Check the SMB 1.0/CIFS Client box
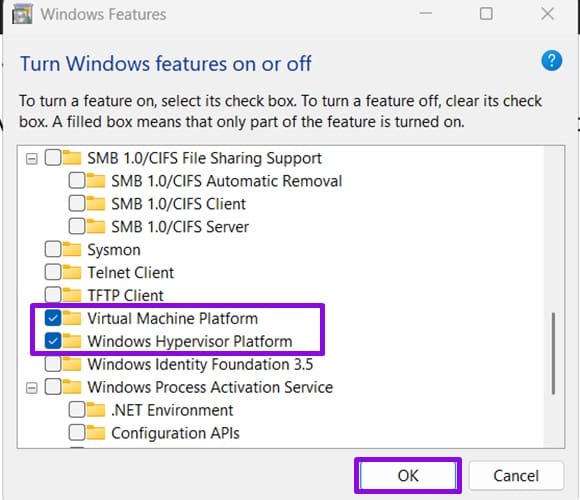 [77, 203]
